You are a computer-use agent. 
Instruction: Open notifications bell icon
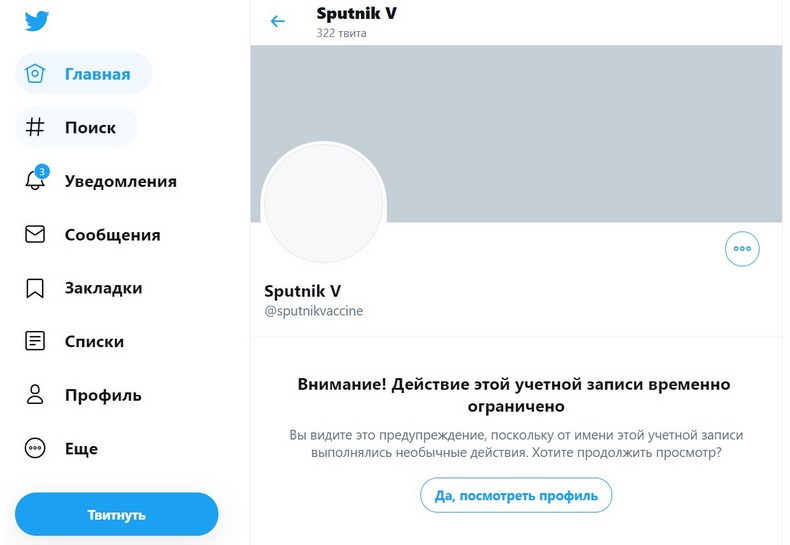tap(36, 181)
